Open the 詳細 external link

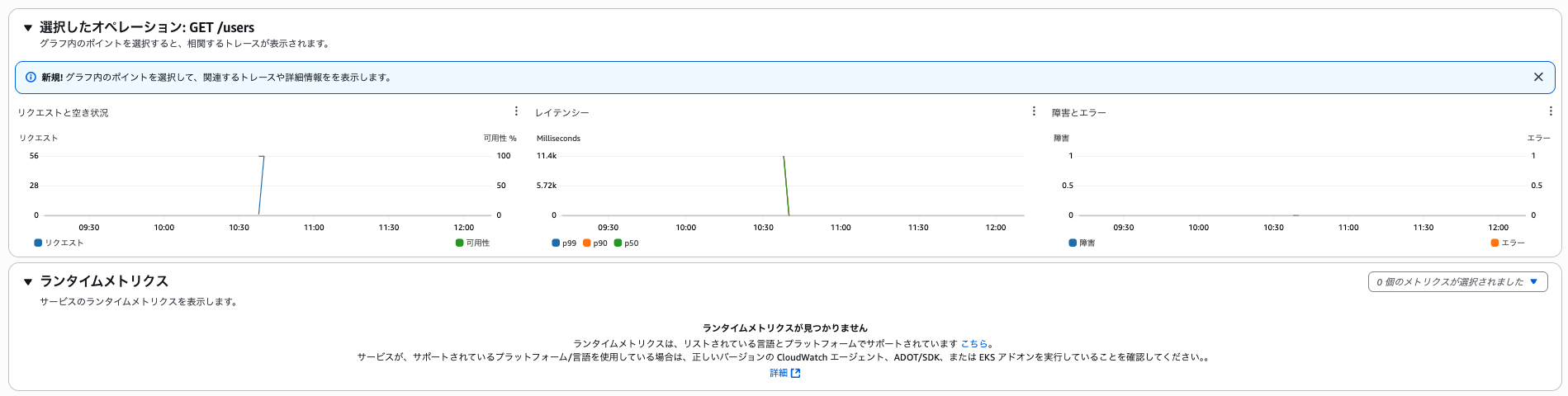784,374
